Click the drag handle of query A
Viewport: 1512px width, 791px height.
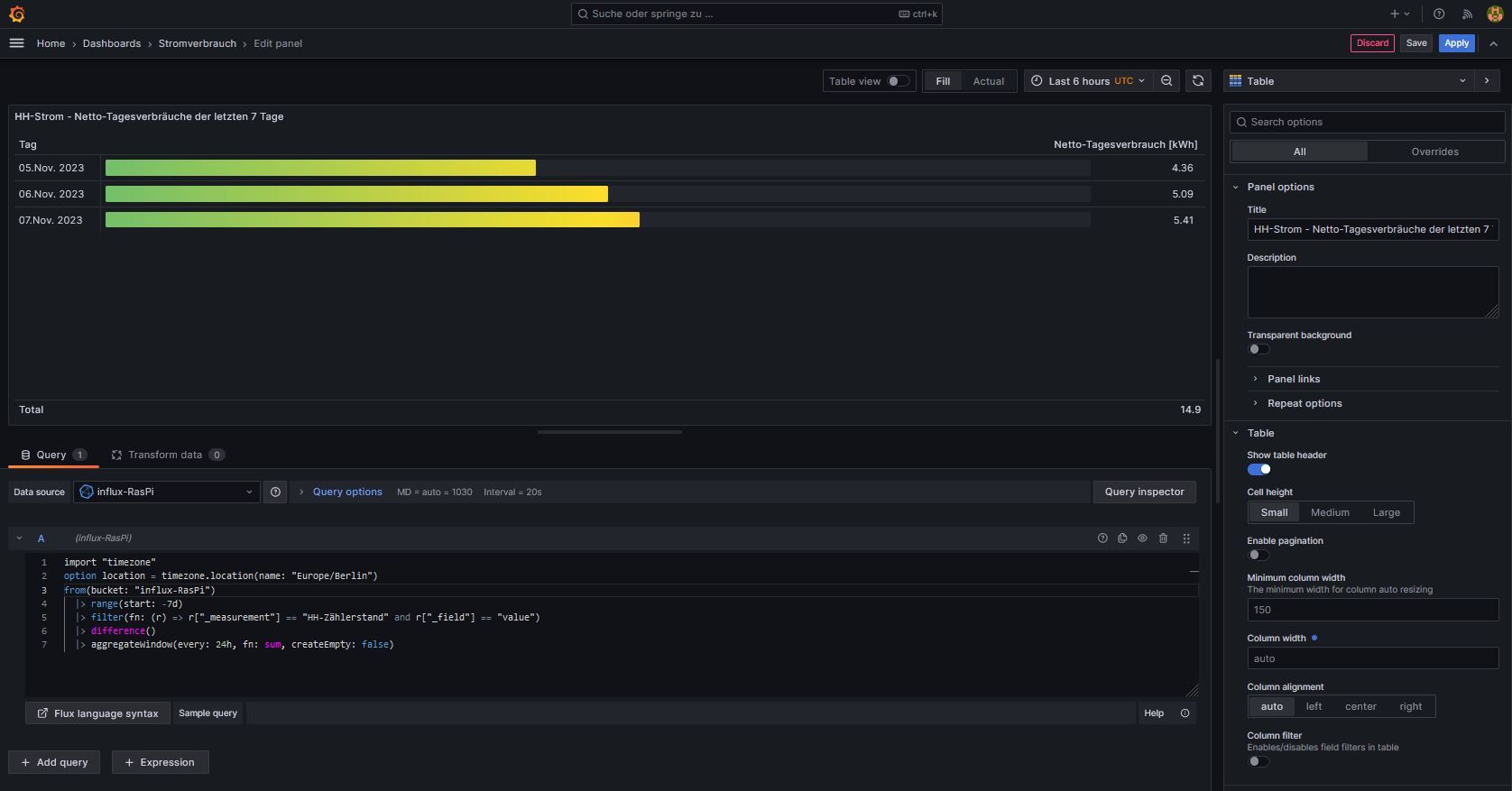1186,538
